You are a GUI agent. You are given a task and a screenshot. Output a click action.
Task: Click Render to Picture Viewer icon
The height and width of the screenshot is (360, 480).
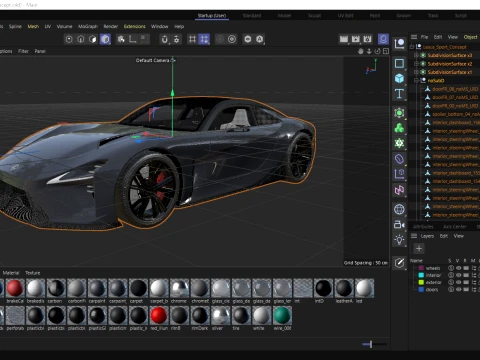(356, 39)
